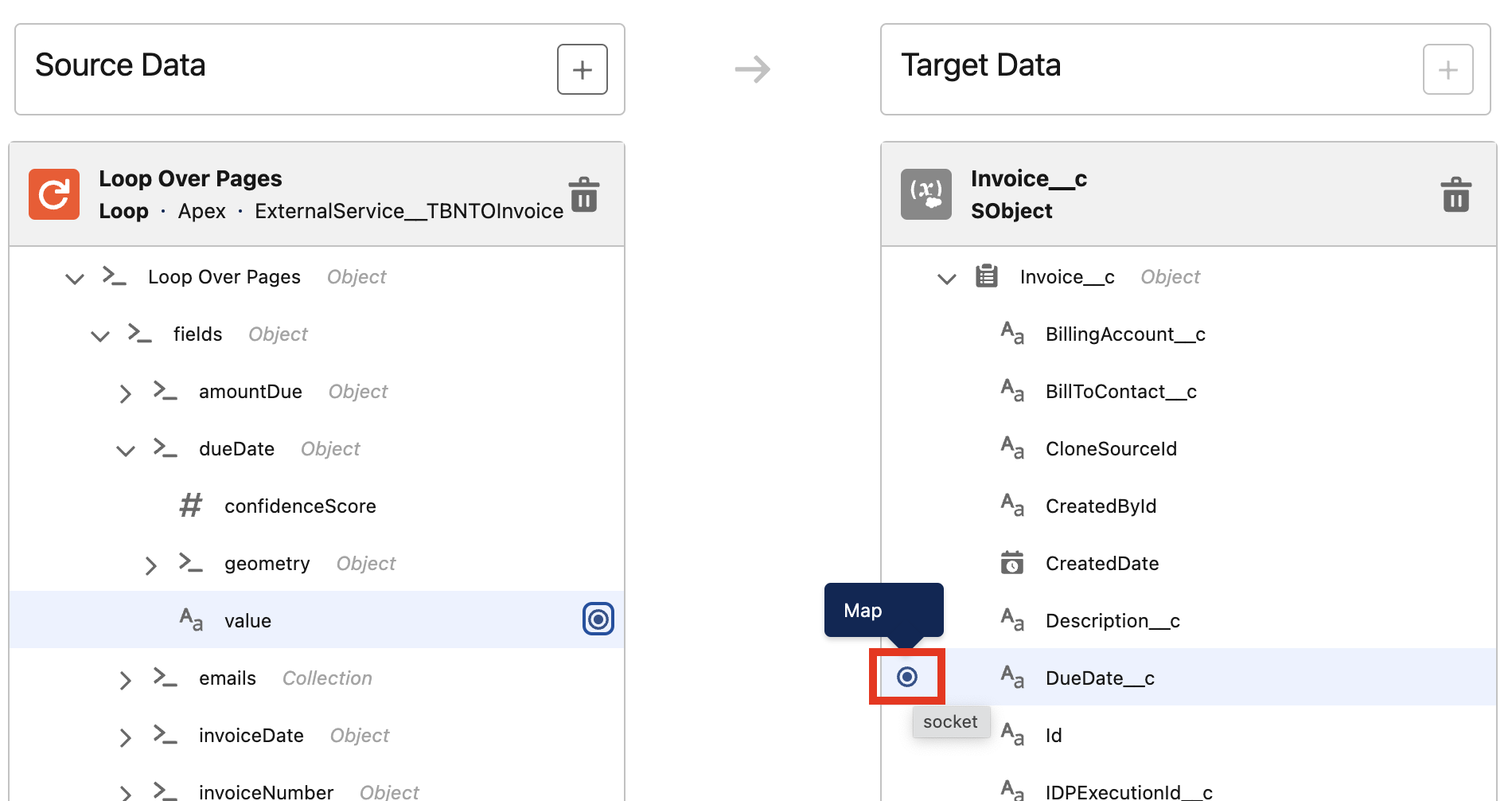Click the Source Data heading
Viewport: 1512px width, 801px height.
pos(120,65)
